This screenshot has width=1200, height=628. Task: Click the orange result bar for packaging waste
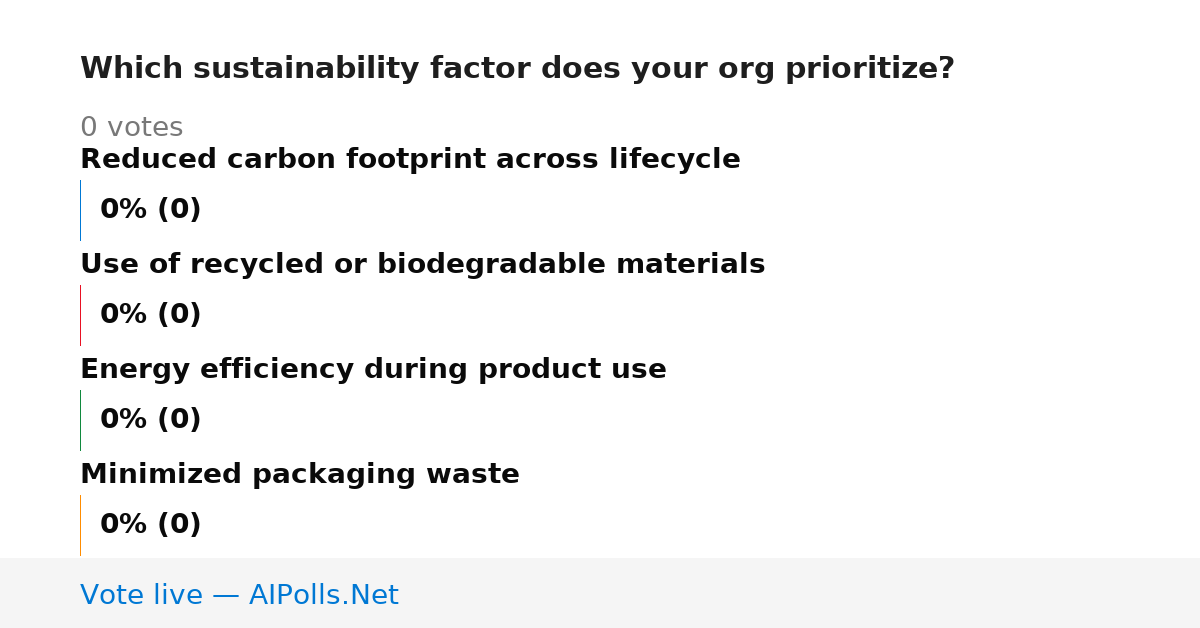[x=80, y=525]
